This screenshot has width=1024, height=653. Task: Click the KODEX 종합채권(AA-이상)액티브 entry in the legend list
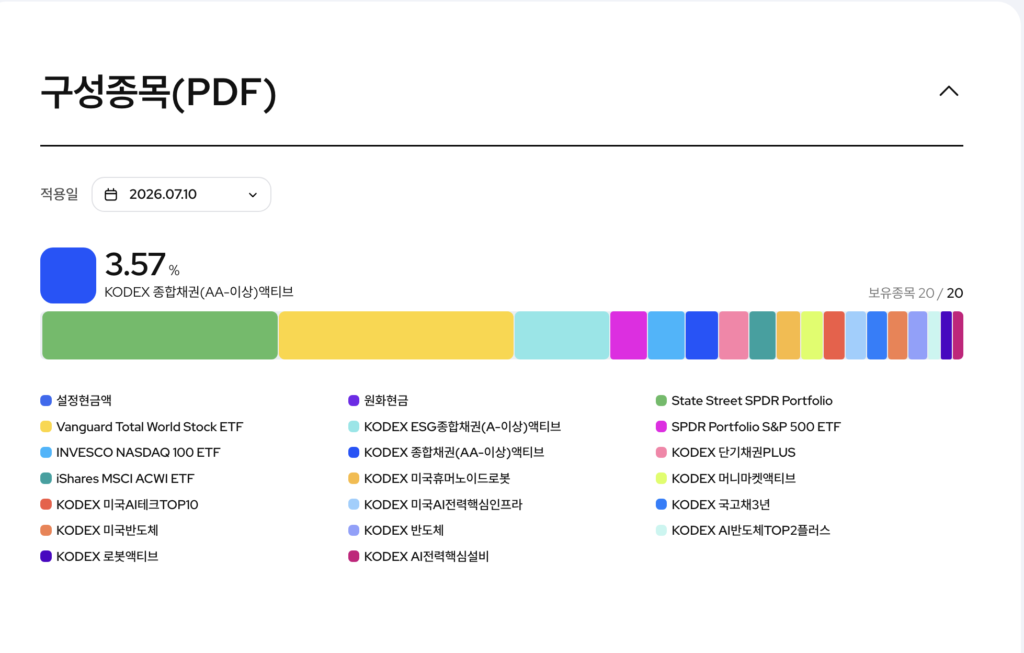coord(446,452)
